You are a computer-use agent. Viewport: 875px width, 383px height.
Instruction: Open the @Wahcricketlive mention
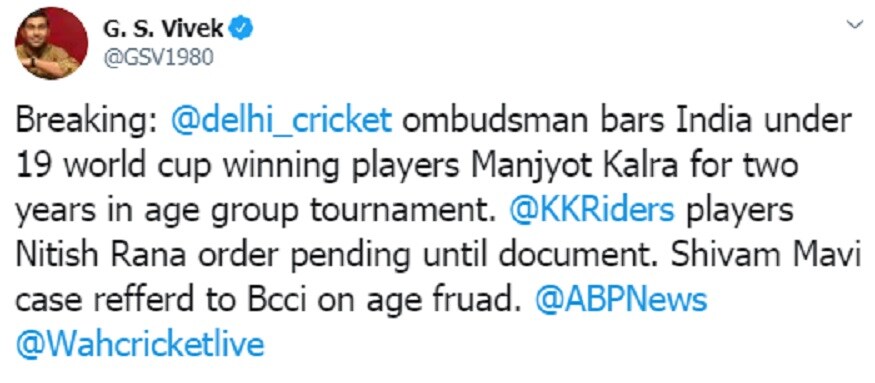[140, 346]
